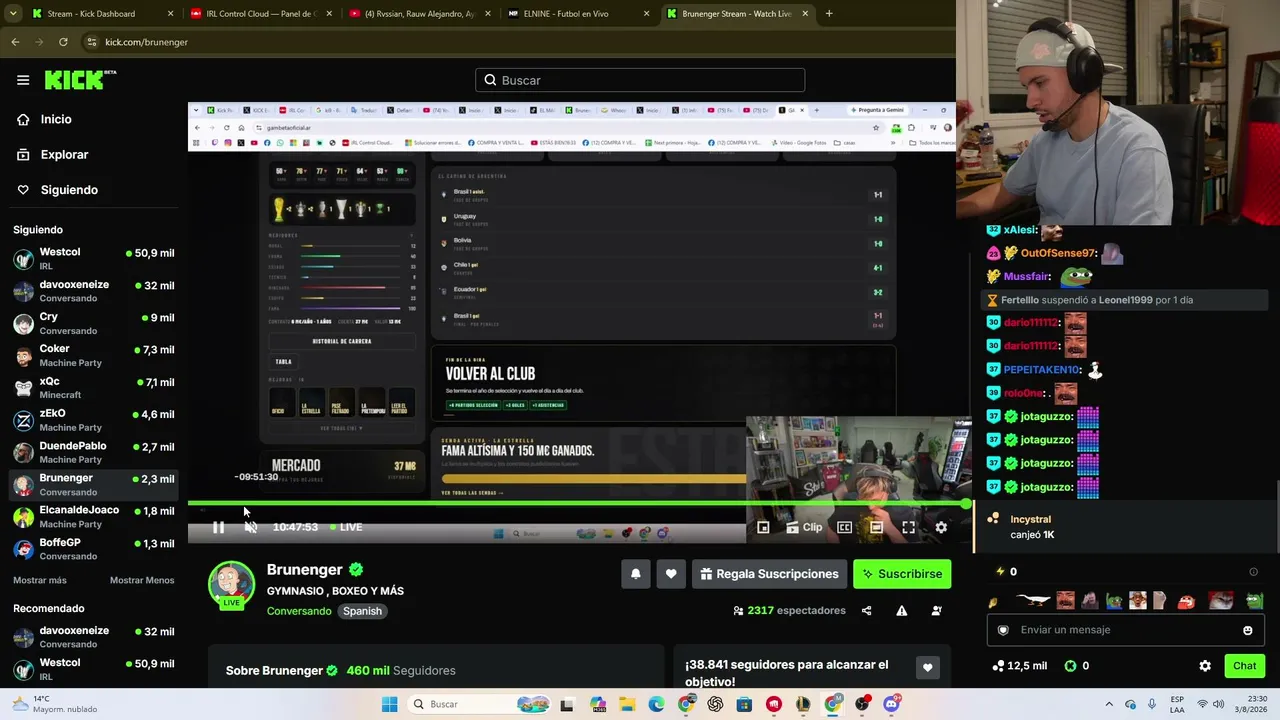1280x720 pixels.
Task: Open Coker channel in the sidebar
Action: point(94,355)
